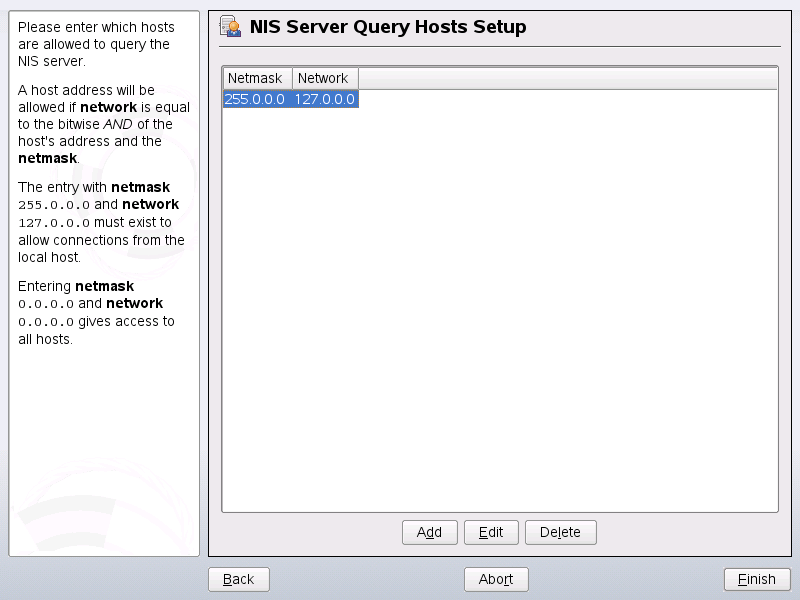Select the 127.0.0.0 network cell

click(x=325, y=99)
